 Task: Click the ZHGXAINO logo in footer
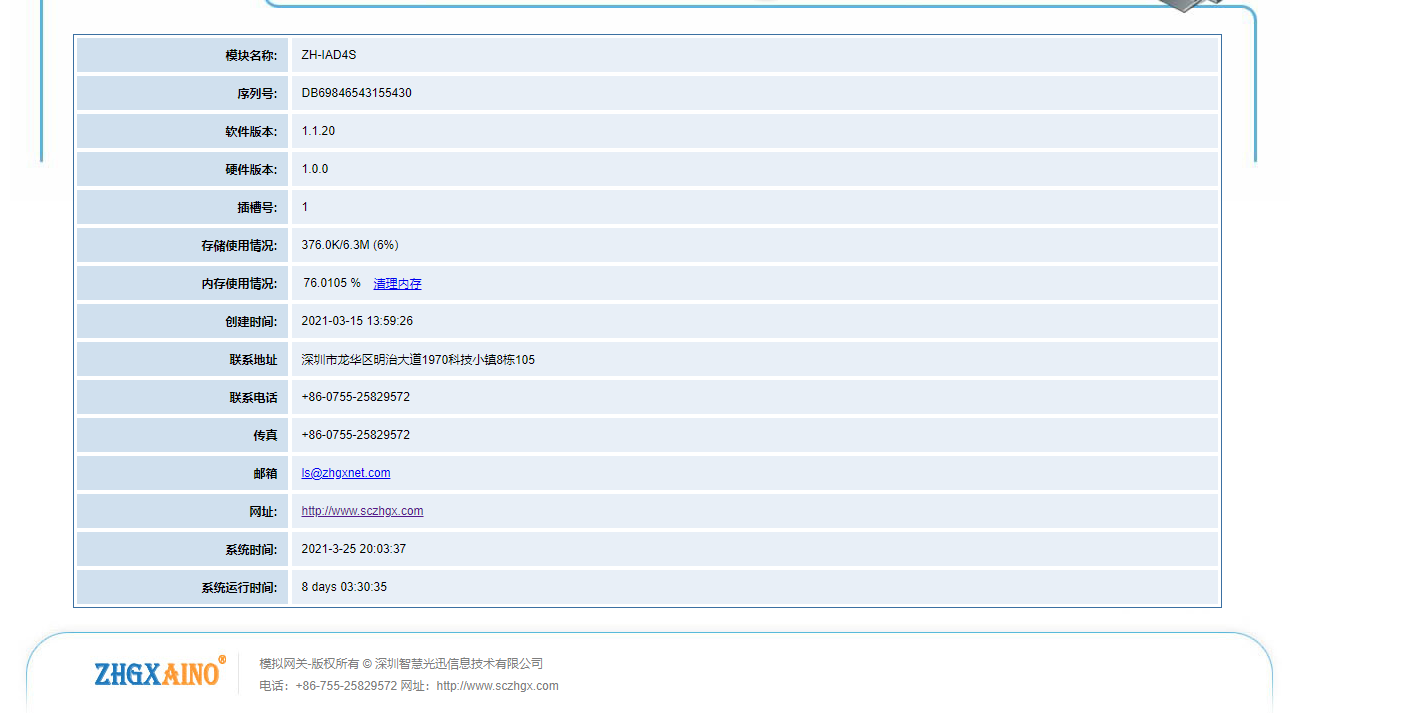coord(159,673)
